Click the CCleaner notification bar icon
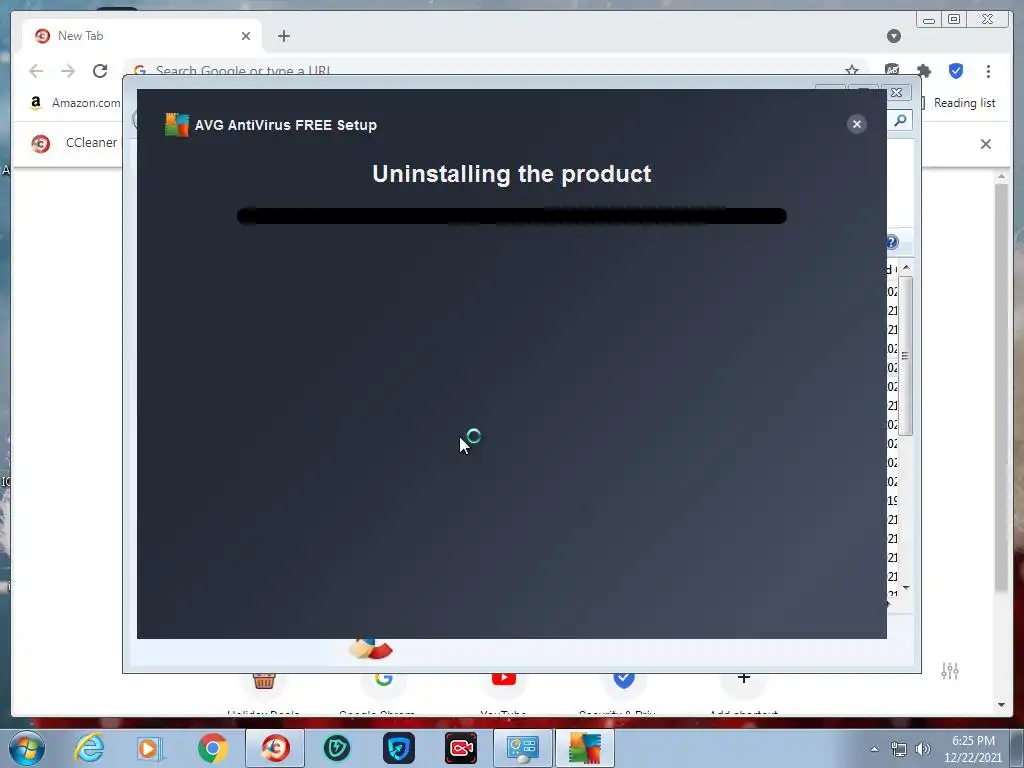Viewport: 1024px width, 768px height. [40, 143]
